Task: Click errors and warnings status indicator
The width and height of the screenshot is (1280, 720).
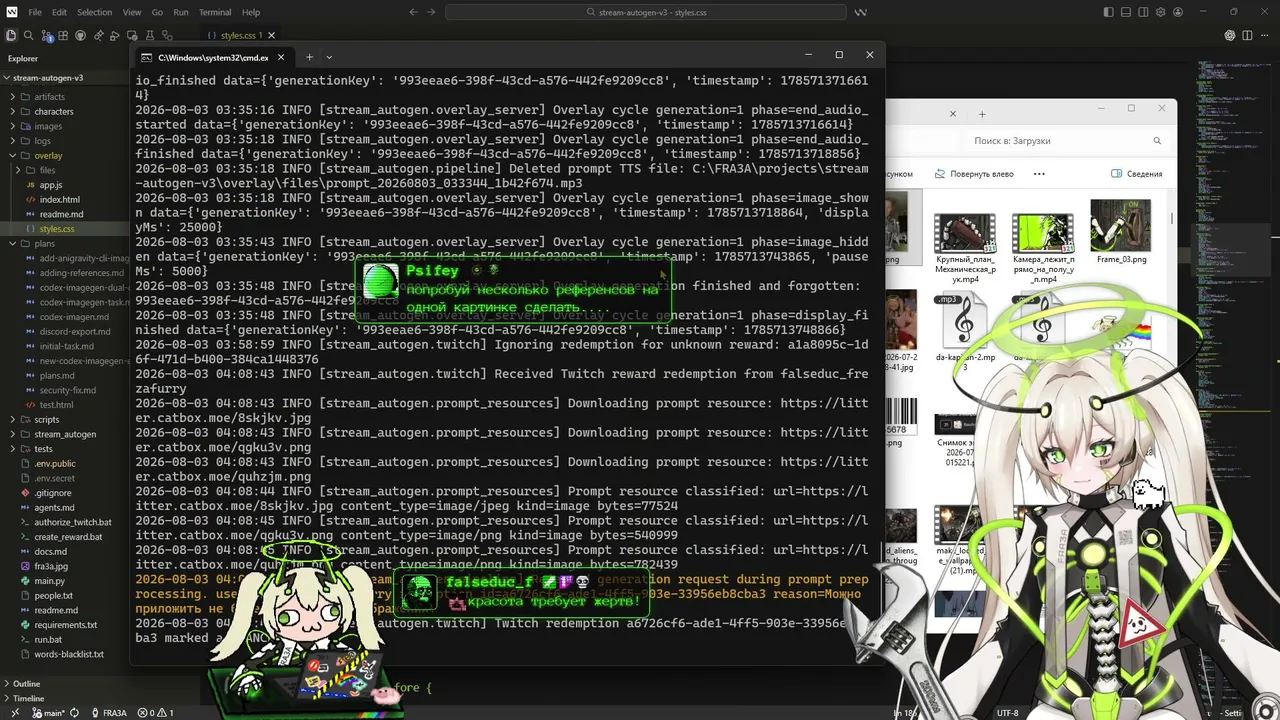Action: pyautogui.click(x=154, y=713)
